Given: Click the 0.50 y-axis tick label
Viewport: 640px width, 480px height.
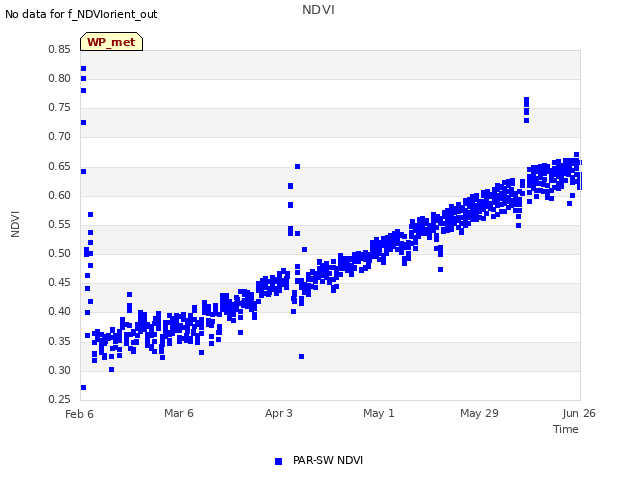Looking at the screenshot, I should (59, 253).
